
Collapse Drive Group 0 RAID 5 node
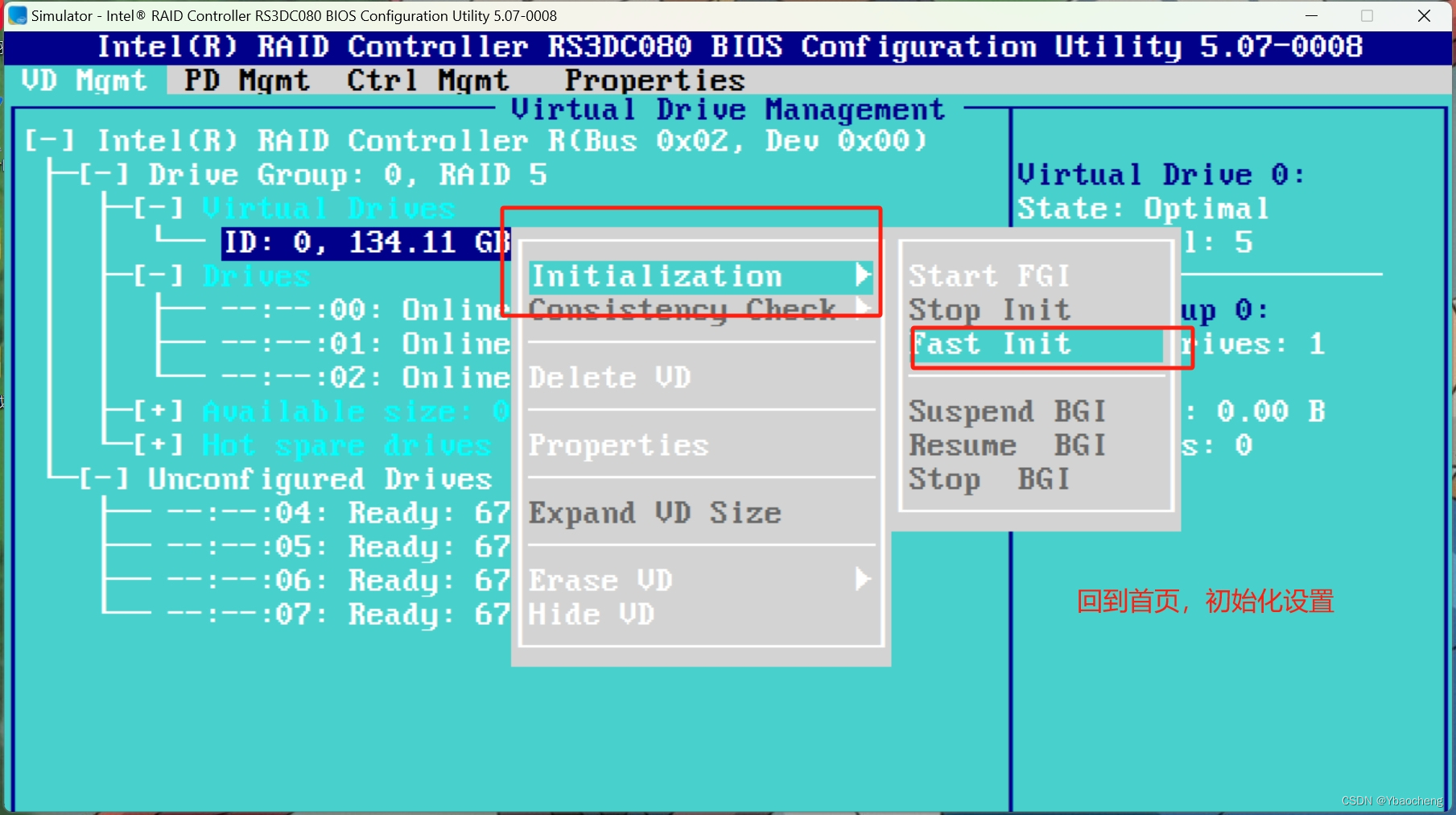tap(104, 175)
